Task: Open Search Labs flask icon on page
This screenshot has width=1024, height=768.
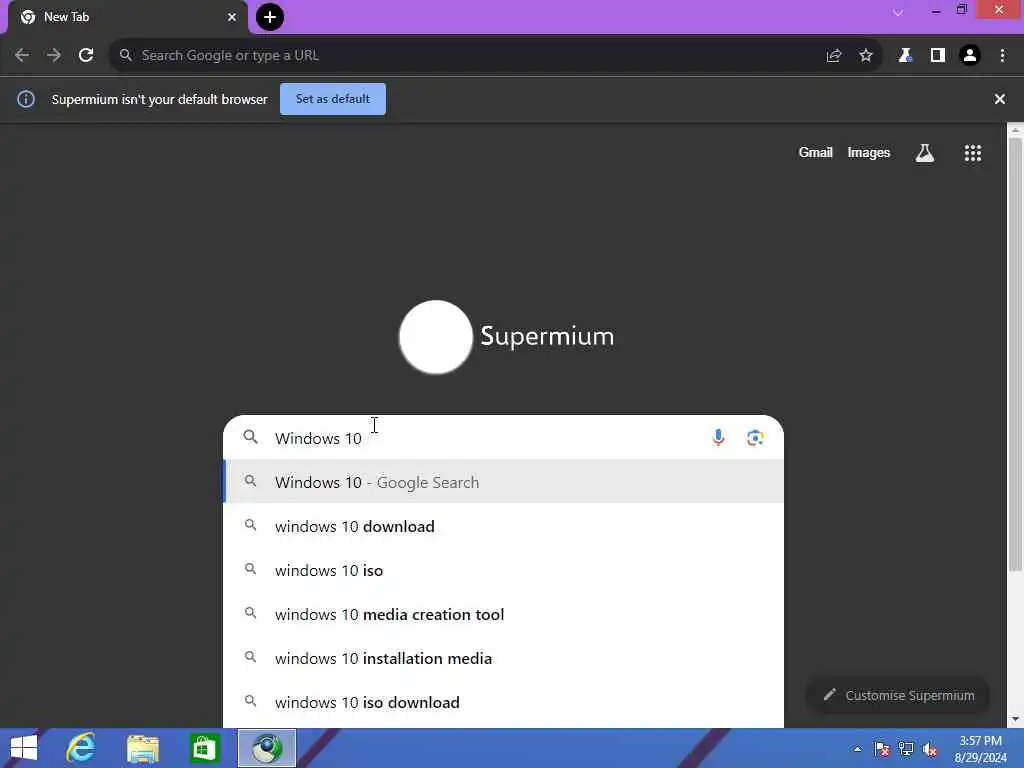Action: coord(925,153)
